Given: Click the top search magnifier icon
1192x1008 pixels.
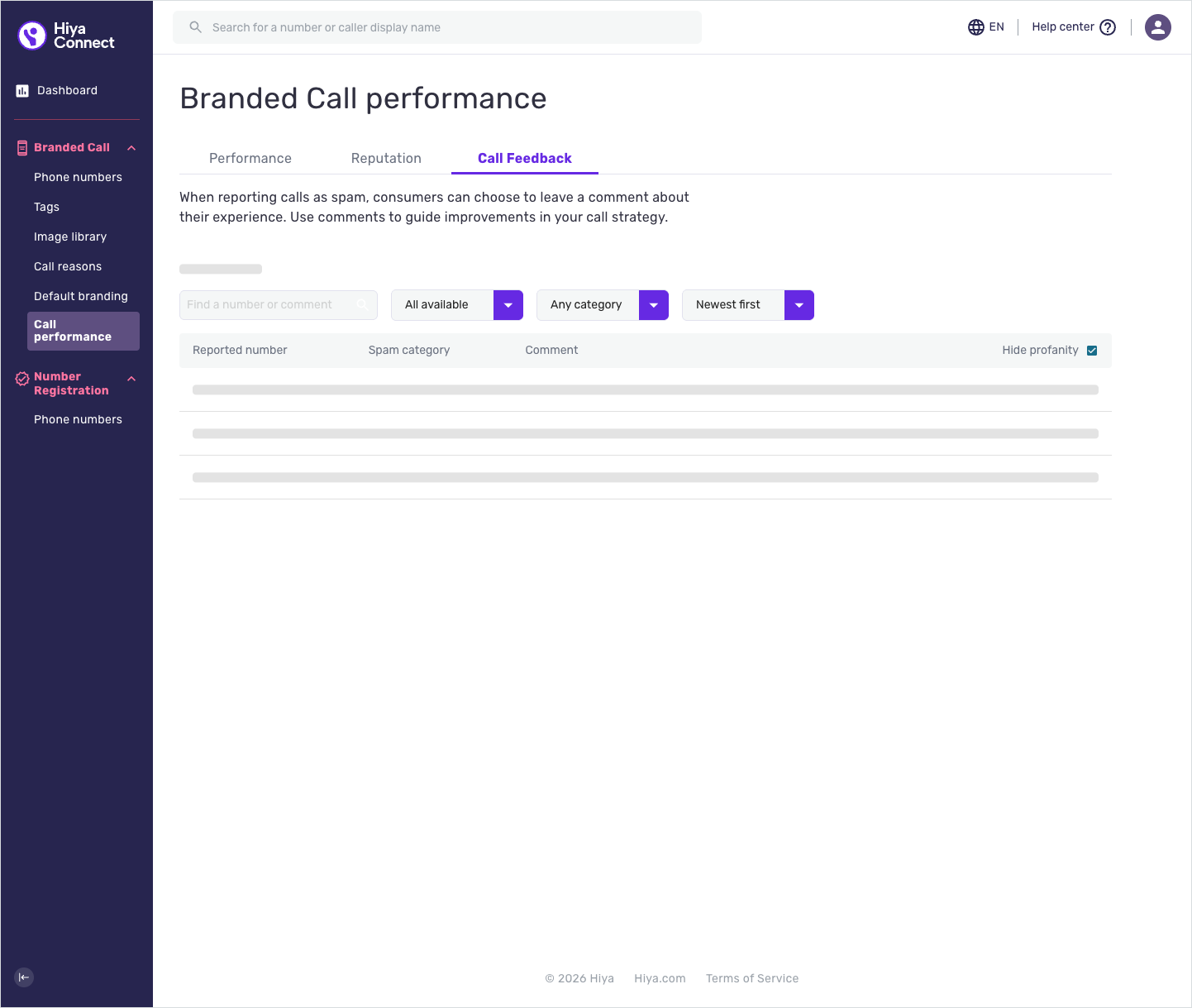Looking at the screenshot, I should [196, 27].
